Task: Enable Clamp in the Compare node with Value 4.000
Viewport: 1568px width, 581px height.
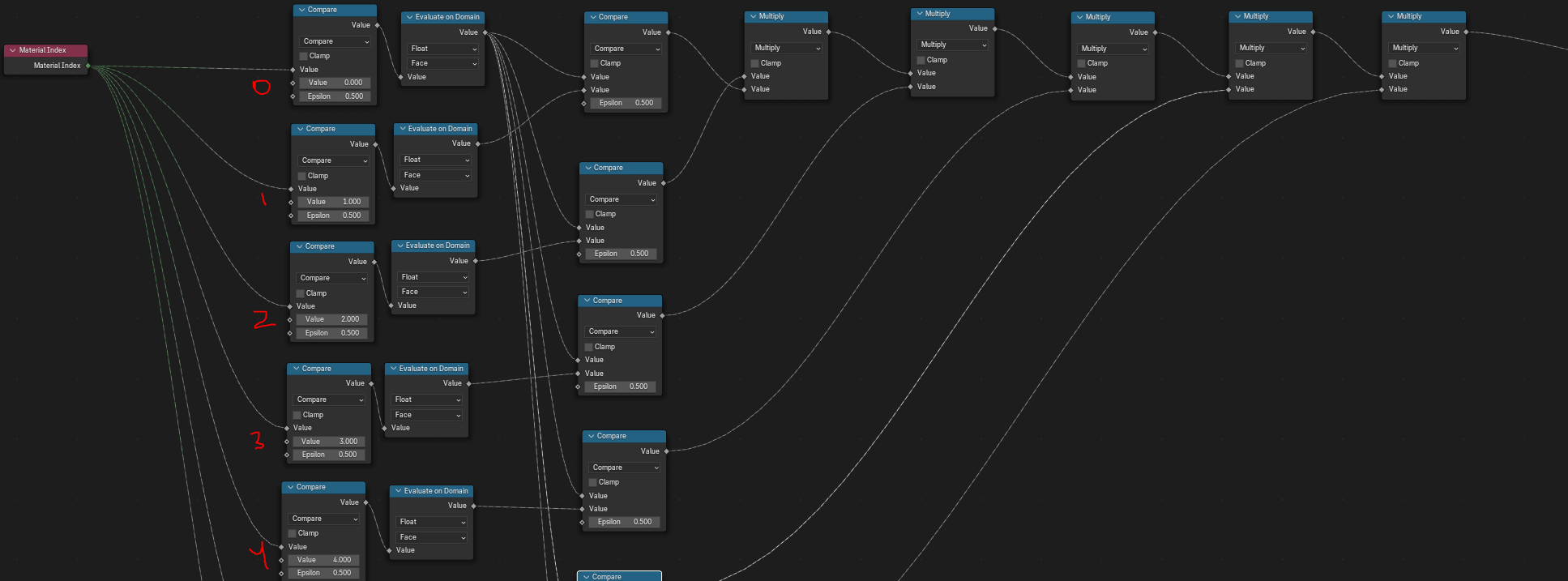Action: coord(293,533)
